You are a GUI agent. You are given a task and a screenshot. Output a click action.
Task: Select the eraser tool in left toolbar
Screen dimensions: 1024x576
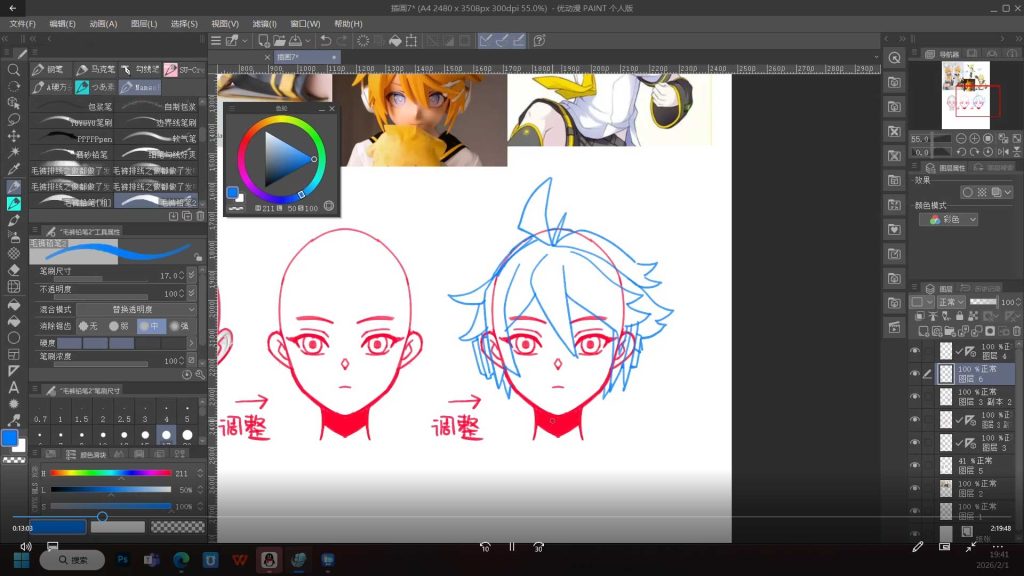pyautogui.click(x=13, y=270)
